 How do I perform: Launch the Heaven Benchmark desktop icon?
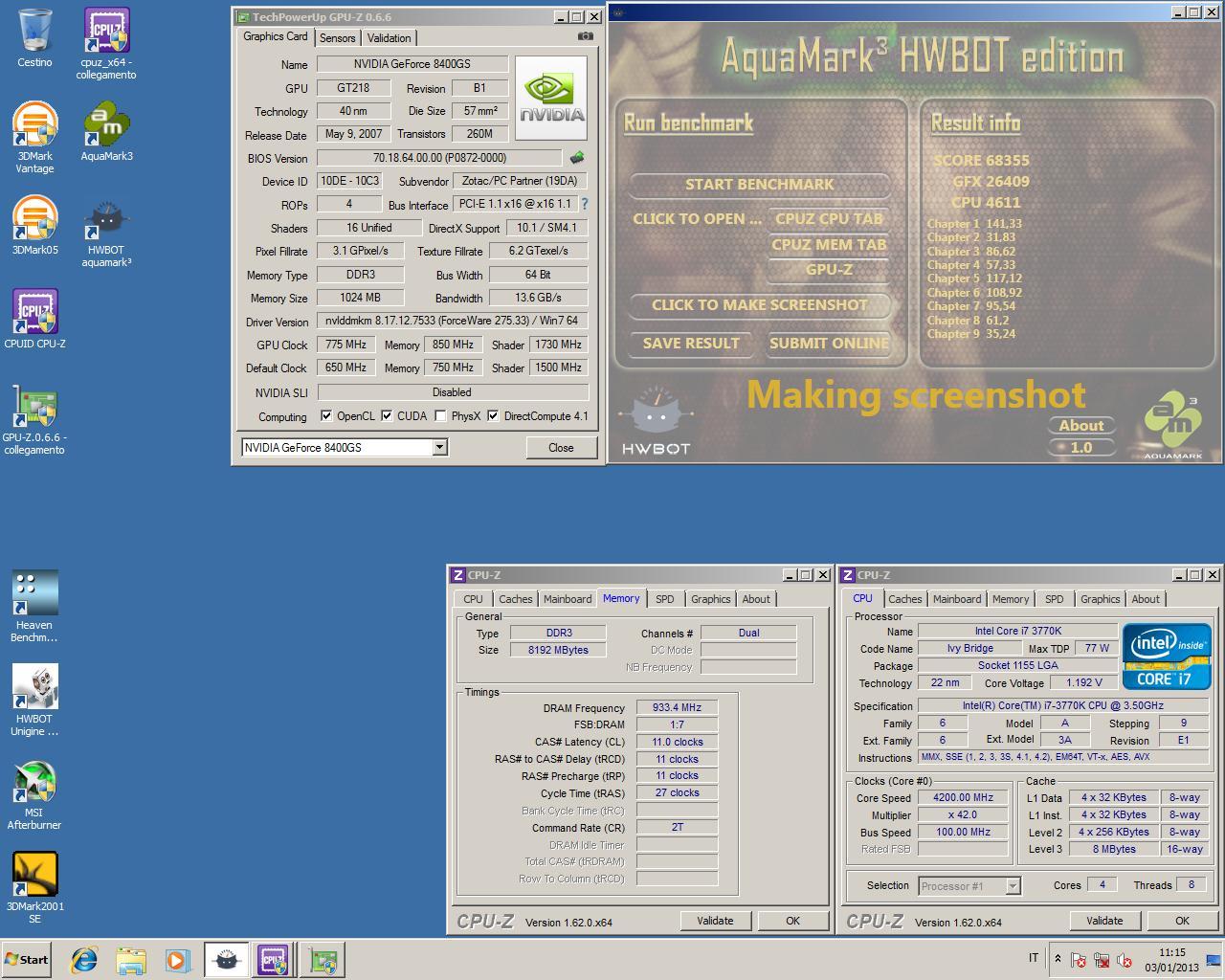(x=34, y=606)
